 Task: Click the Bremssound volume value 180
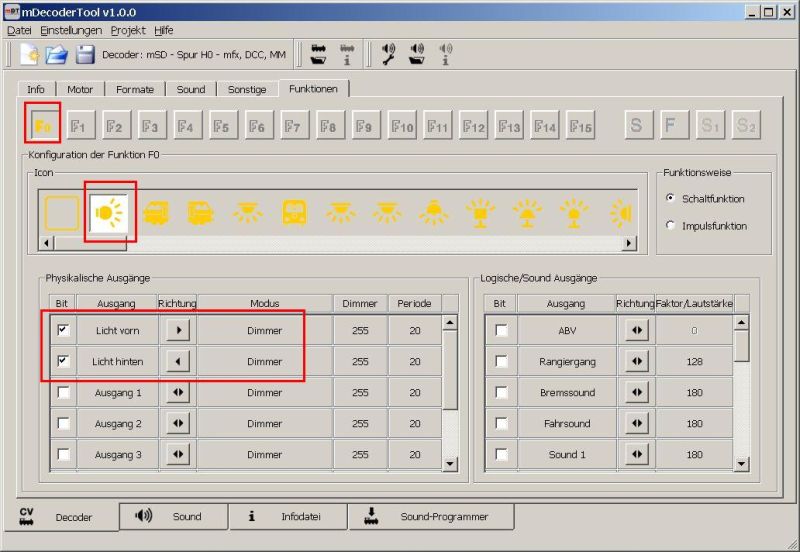[694, 393]
